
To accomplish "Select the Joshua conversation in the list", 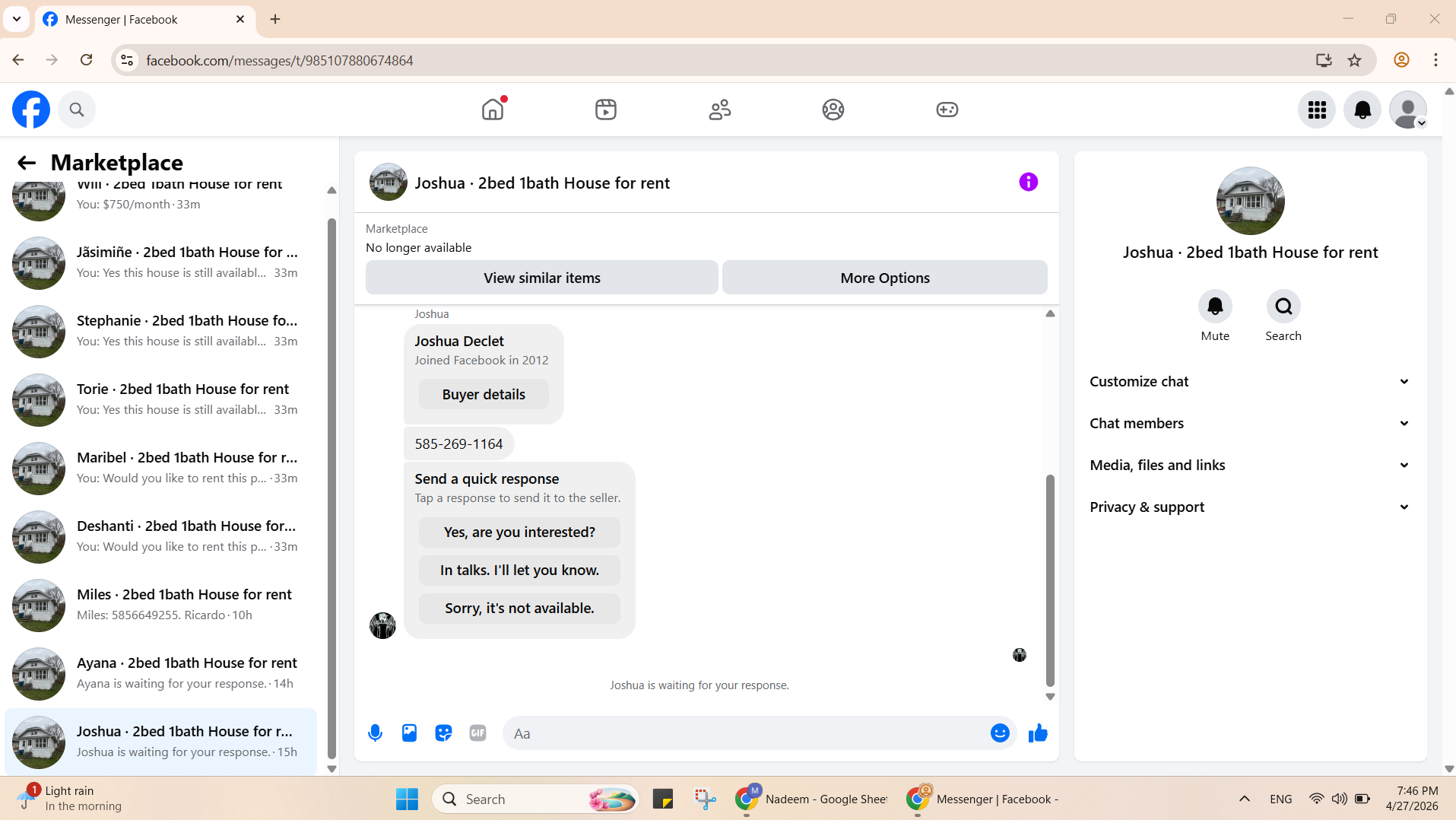I will [x=160, y=742].
